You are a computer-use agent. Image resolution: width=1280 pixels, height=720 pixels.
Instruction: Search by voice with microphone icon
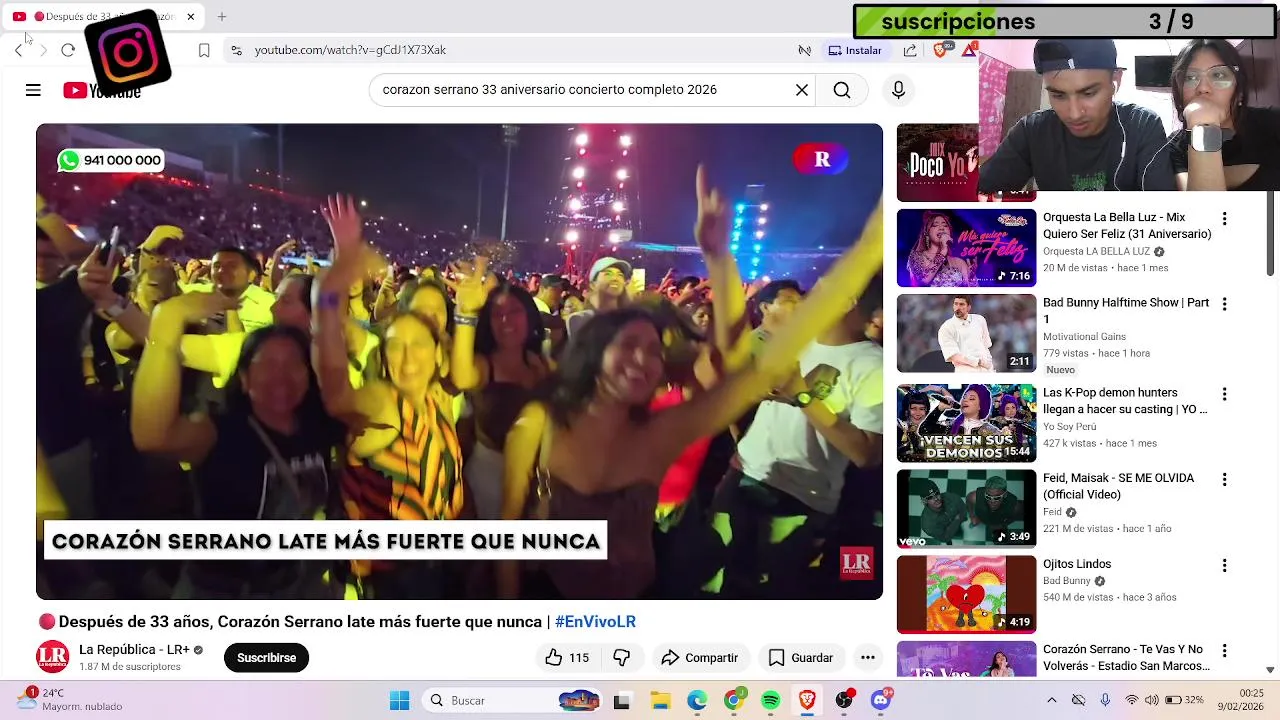coord(898,90)
